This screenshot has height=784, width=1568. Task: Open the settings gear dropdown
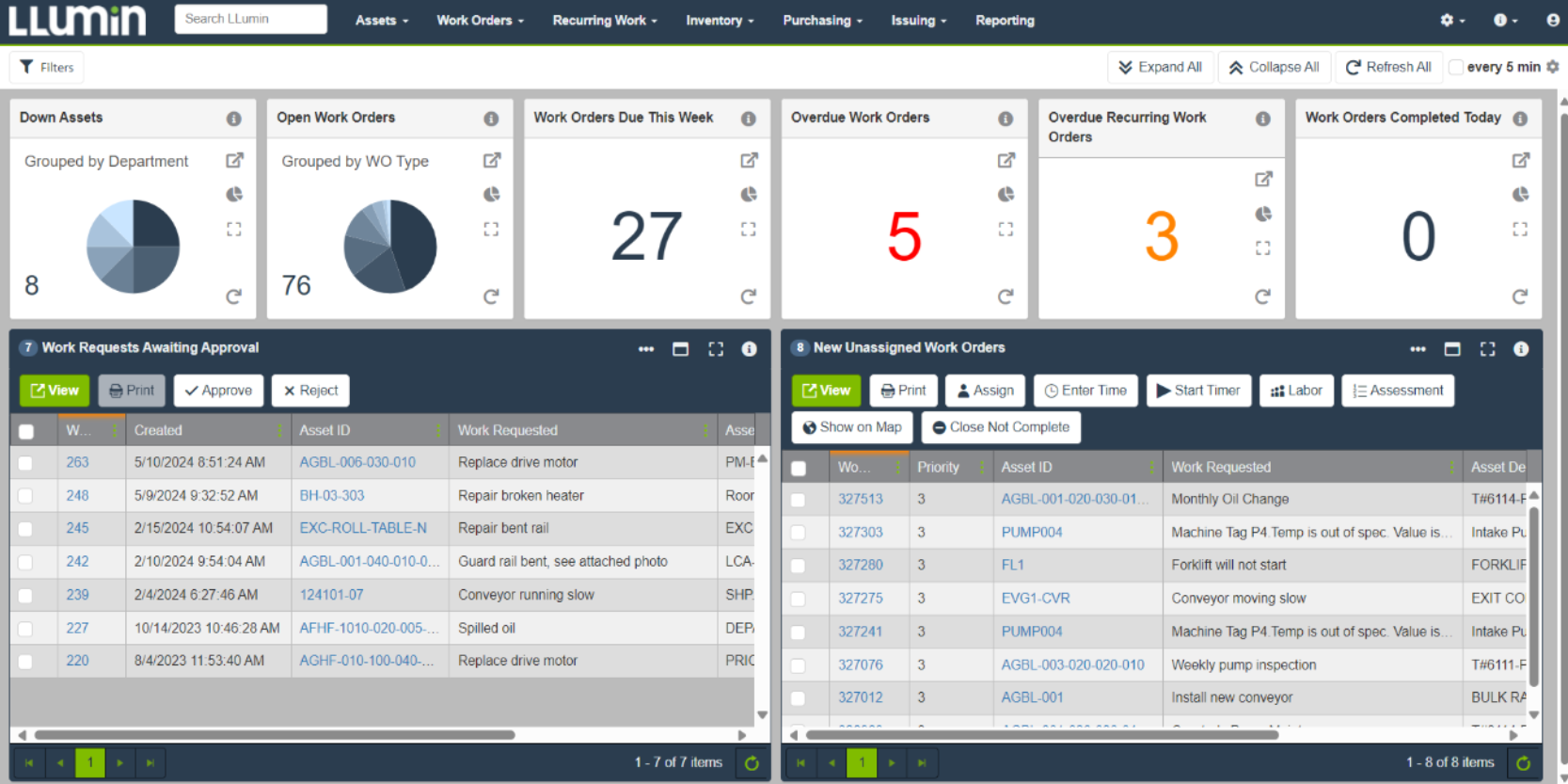pyautogui.click(x=1452, y=21)
